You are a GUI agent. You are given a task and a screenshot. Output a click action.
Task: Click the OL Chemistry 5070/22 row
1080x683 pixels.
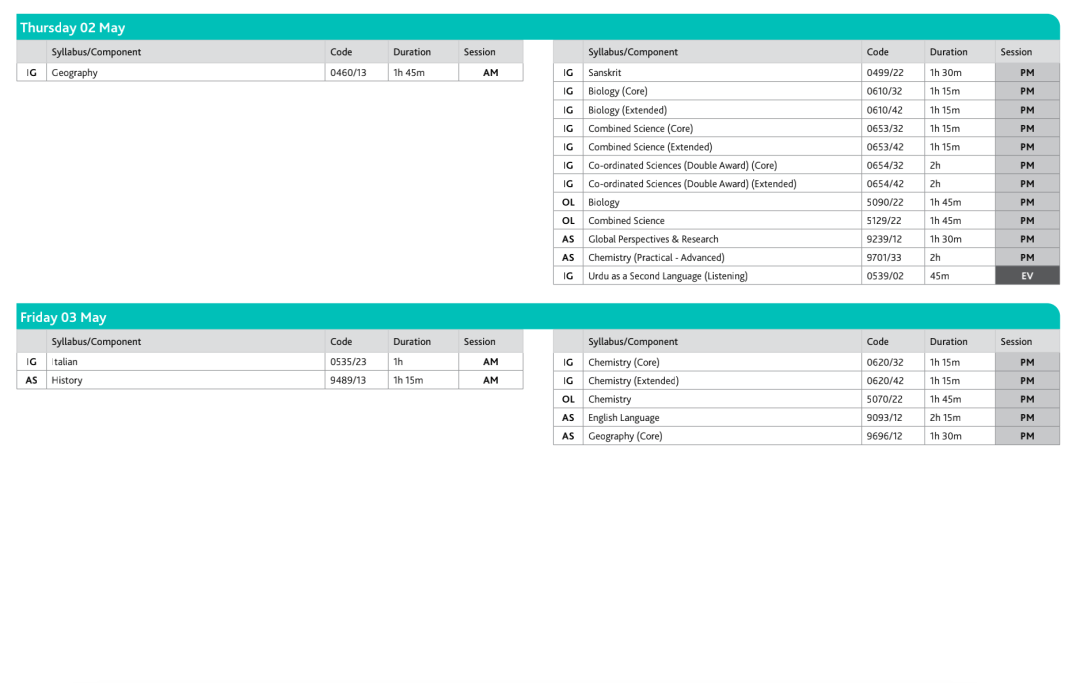[x=807, y=399]
